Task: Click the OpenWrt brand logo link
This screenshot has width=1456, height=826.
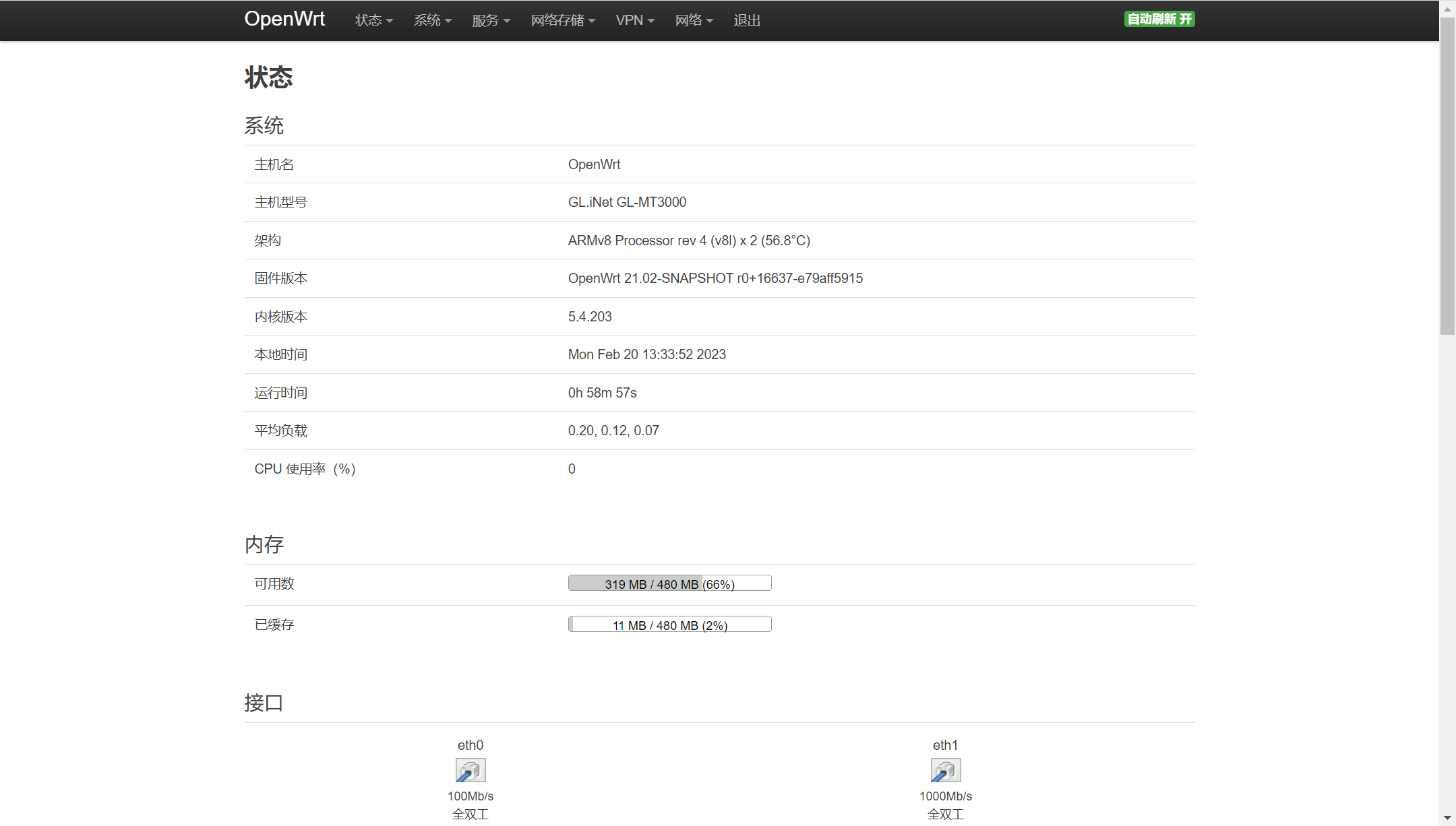Action: [x=284, y=19]
